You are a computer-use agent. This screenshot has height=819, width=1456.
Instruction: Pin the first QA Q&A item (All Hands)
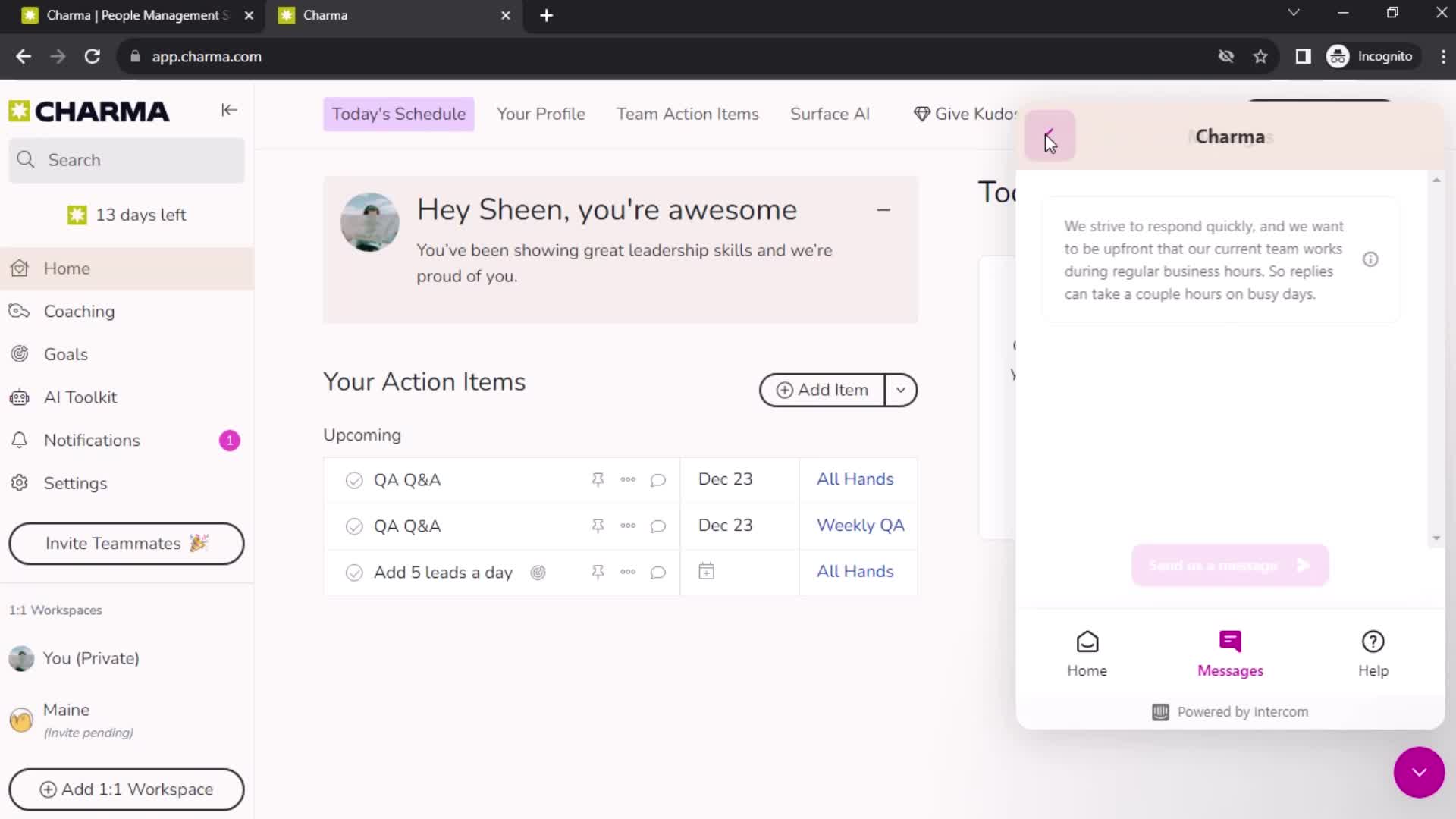(598, 479)
